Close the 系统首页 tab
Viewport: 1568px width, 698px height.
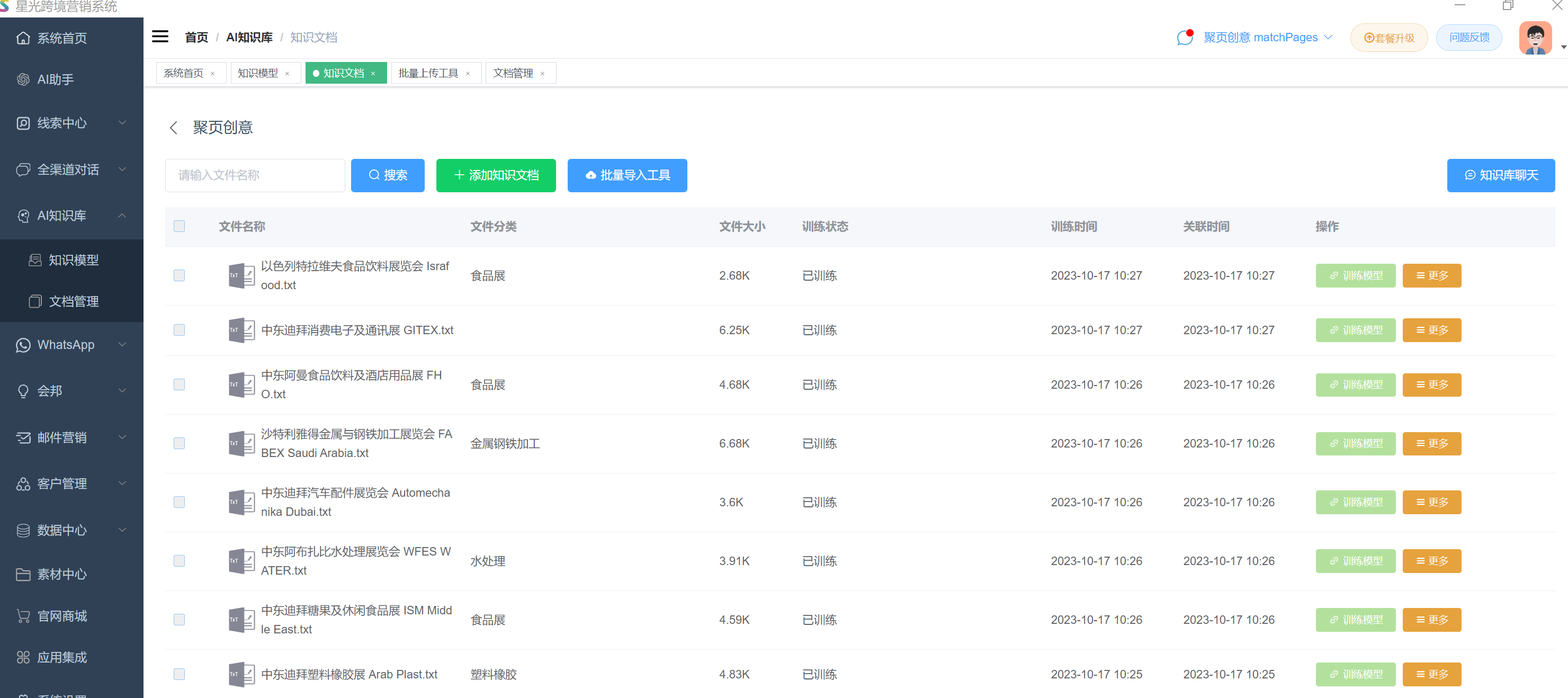tap(212, 74)
